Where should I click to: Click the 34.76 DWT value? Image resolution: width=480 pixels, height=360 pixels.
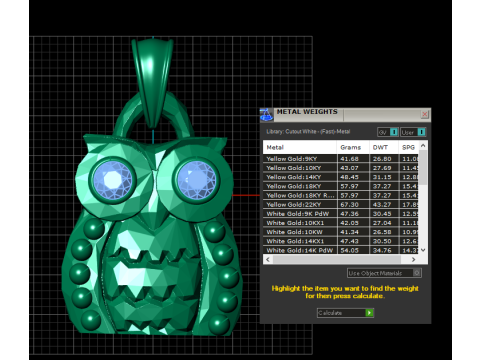[x=382, y=250]
